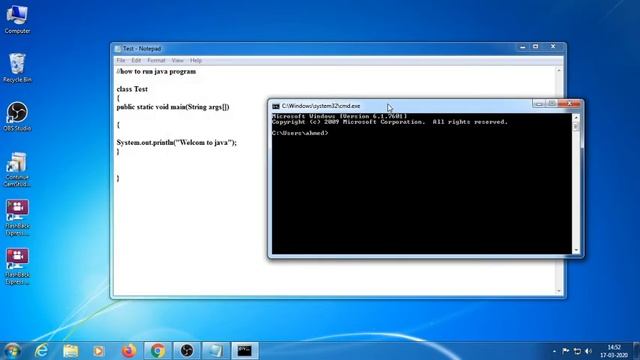Click the Show Desktop strip at taskbar end

[x=636, y=351]
